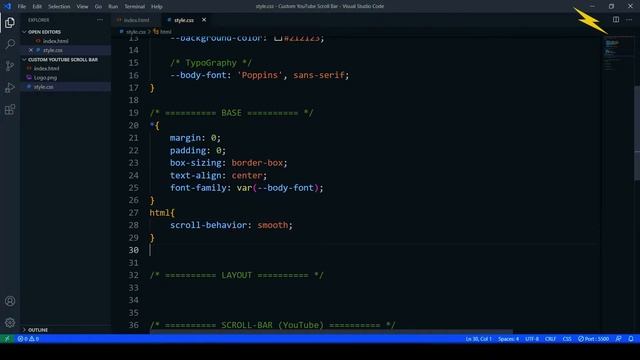The width and height of the screenshot is (640, 360).
Task: Open the Manage gear icon
Action: point(10,323)
